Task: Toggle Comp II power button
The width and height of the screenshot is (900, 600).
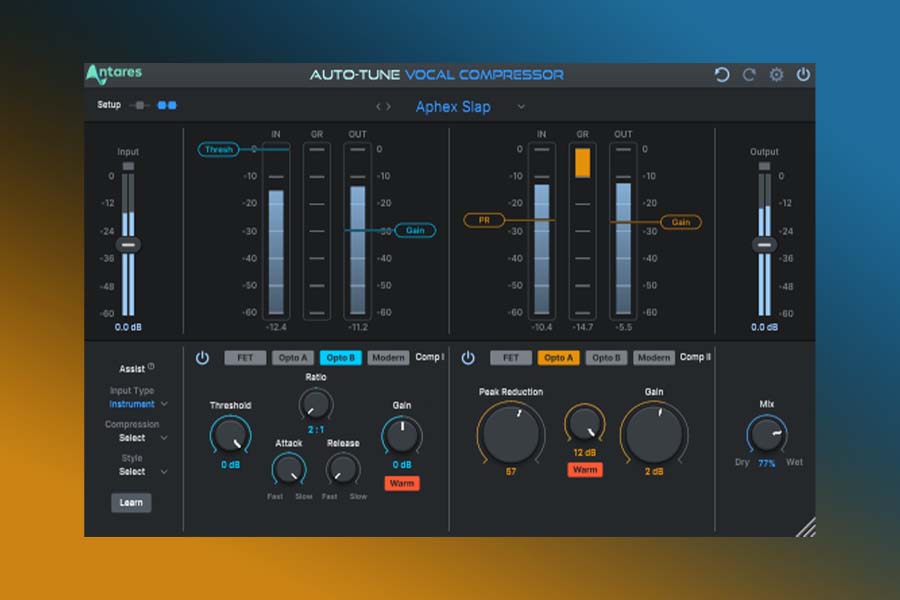Action: tap(468, 358)
